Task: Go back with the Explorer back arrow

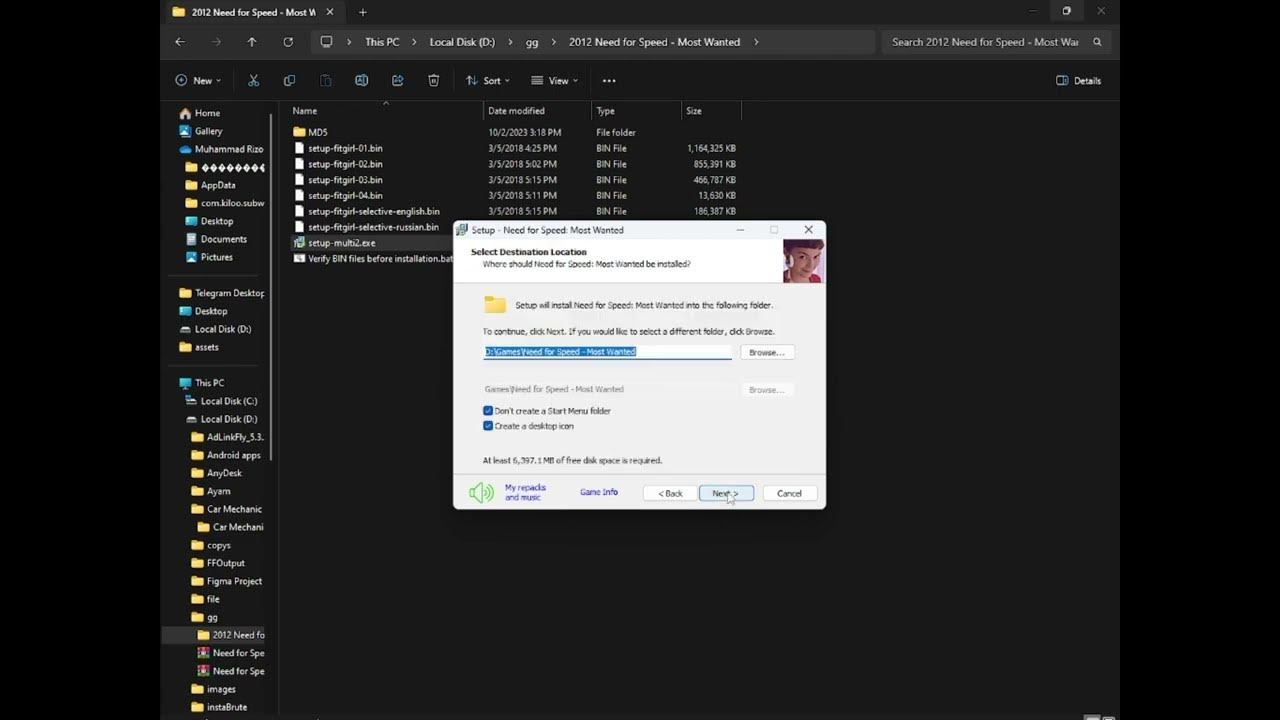Action: (x=180, y=42)
